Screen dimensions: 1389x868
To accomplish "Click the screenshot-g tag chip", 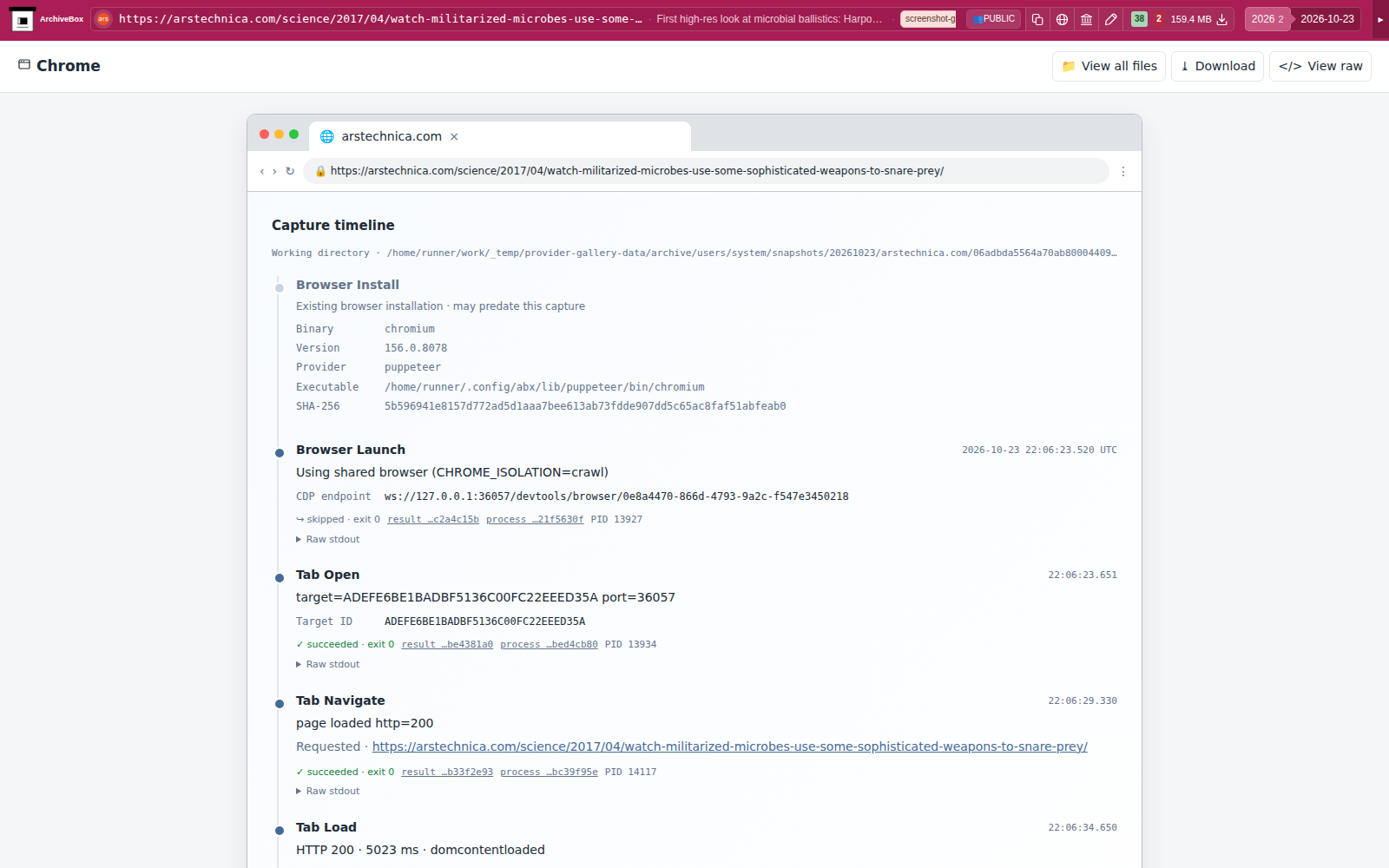I will tap(929, 19).
